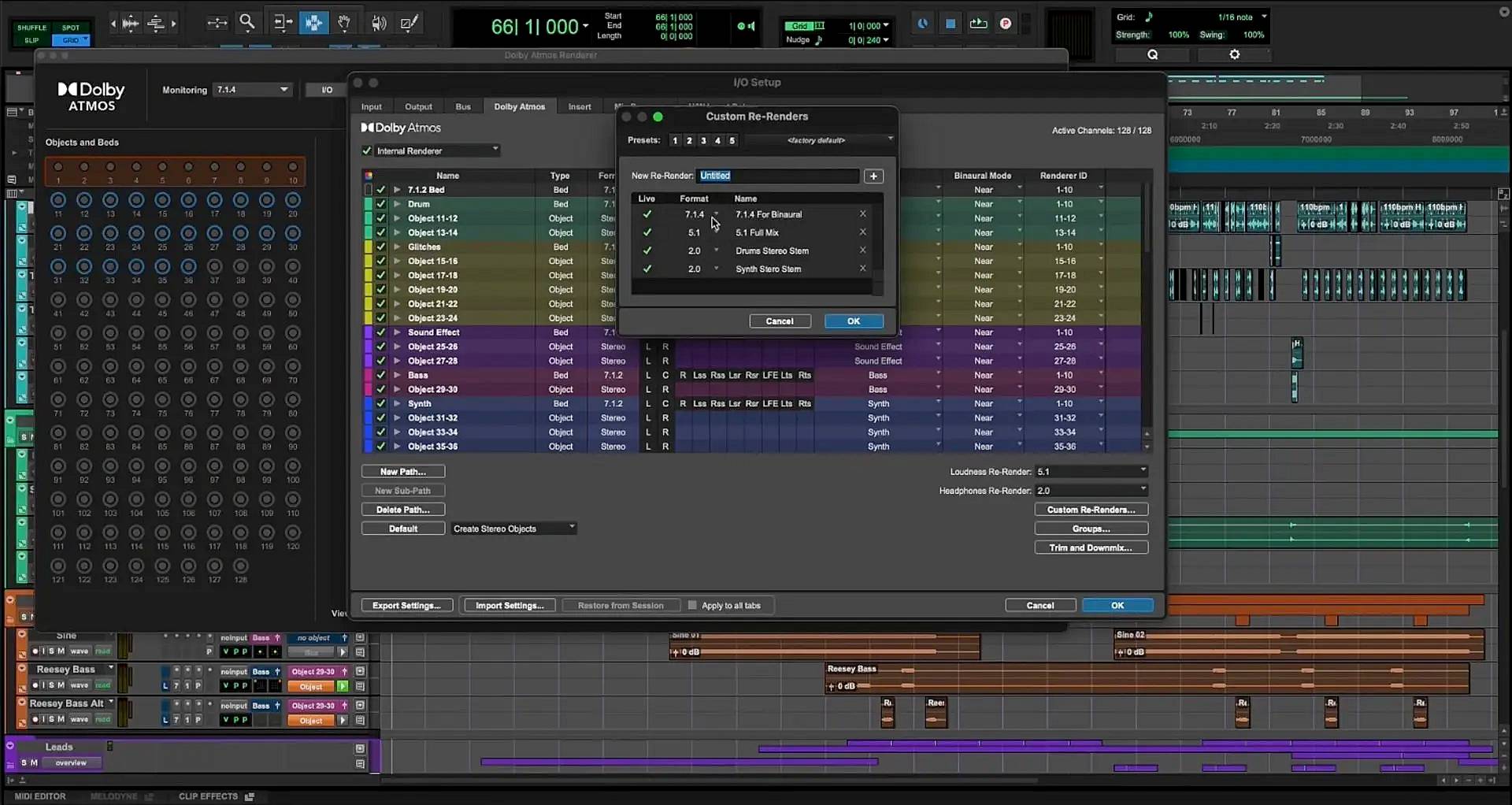This screenshot has width=1512, height=805.
Task: Open the search magnifier icon
Action: click(1152, 54)
